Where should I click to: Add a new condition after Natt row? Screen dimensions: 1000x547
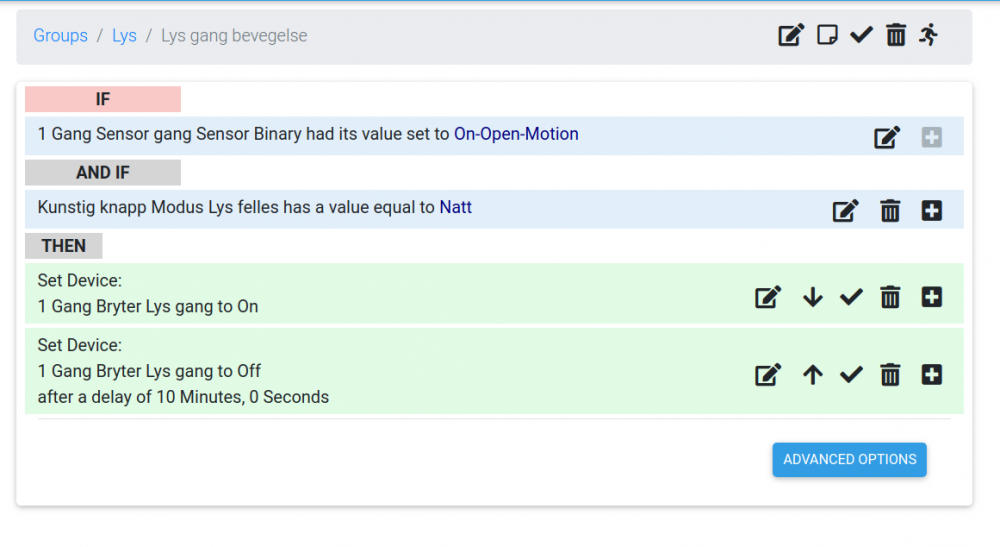[x=931, y=211]
